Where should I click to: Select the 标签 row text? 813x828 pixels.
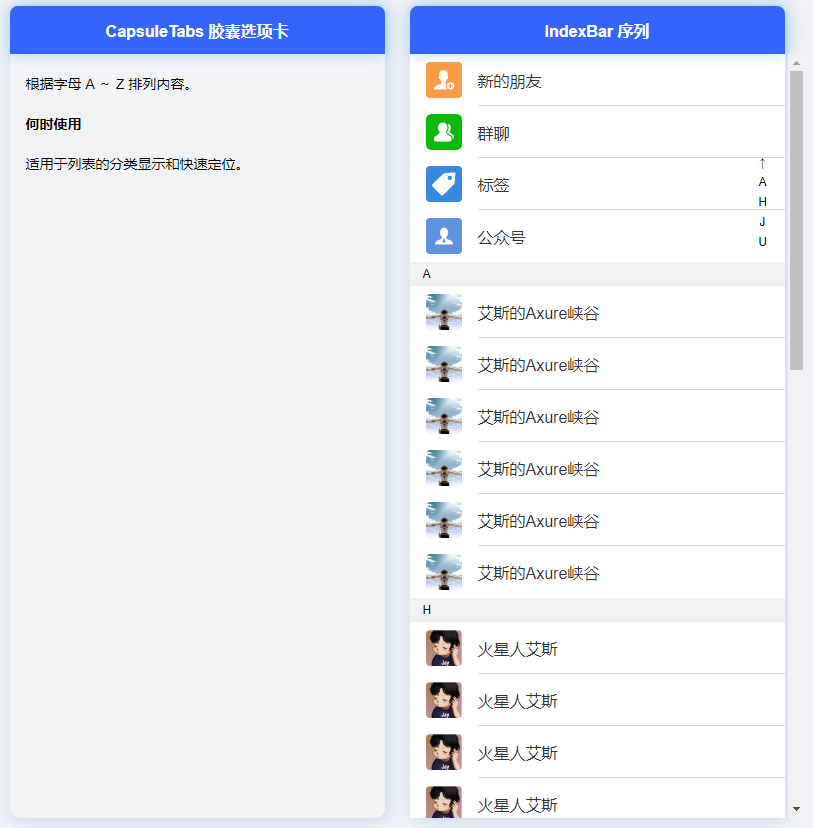(x=493, y=185)
